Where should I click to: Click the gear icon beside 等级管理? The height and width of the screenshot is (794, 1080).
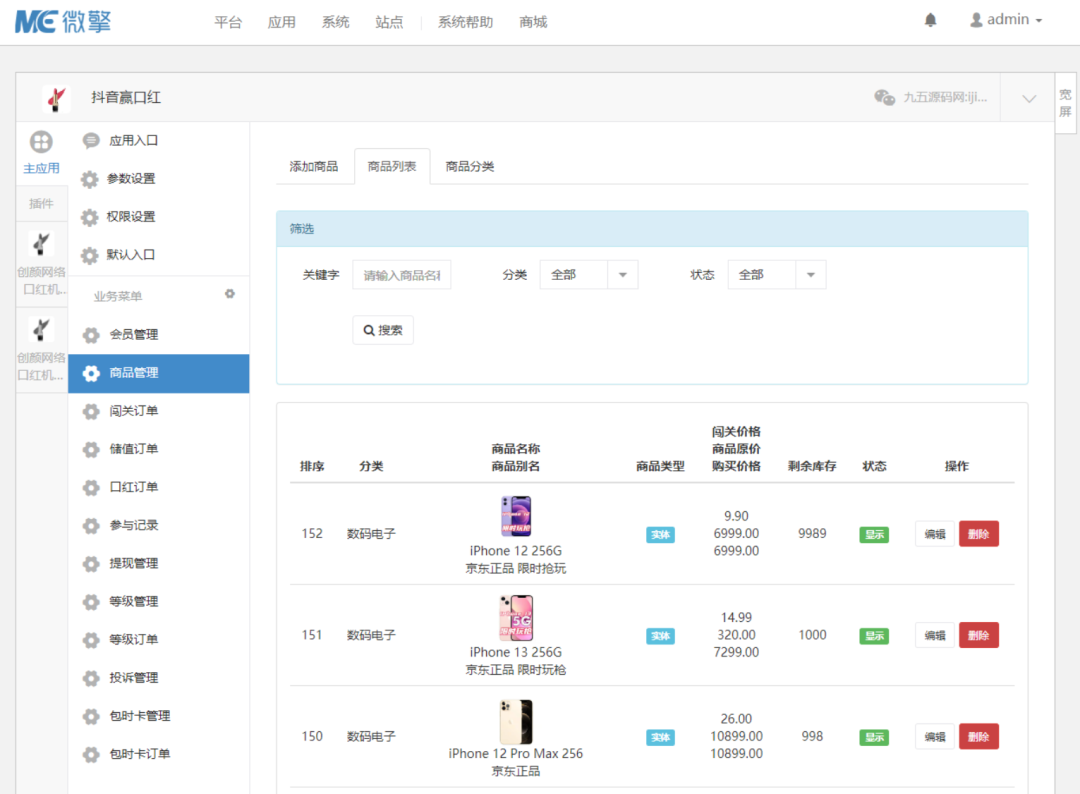(x=91, y=602)
